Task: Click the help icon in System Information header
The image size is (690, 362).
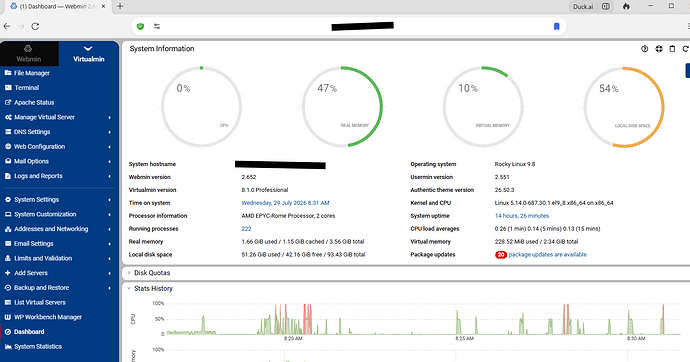Action: coord(644,49)
